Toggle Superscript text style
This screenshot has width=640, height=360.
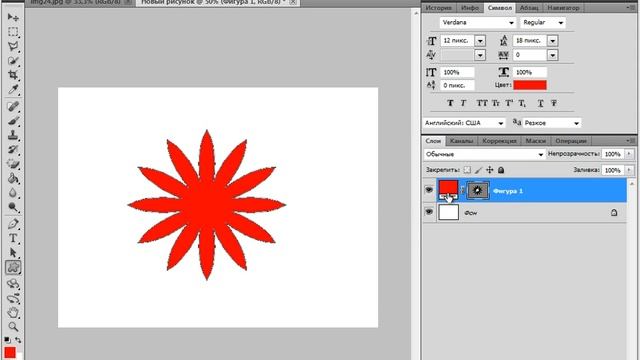tap(509, 103)
